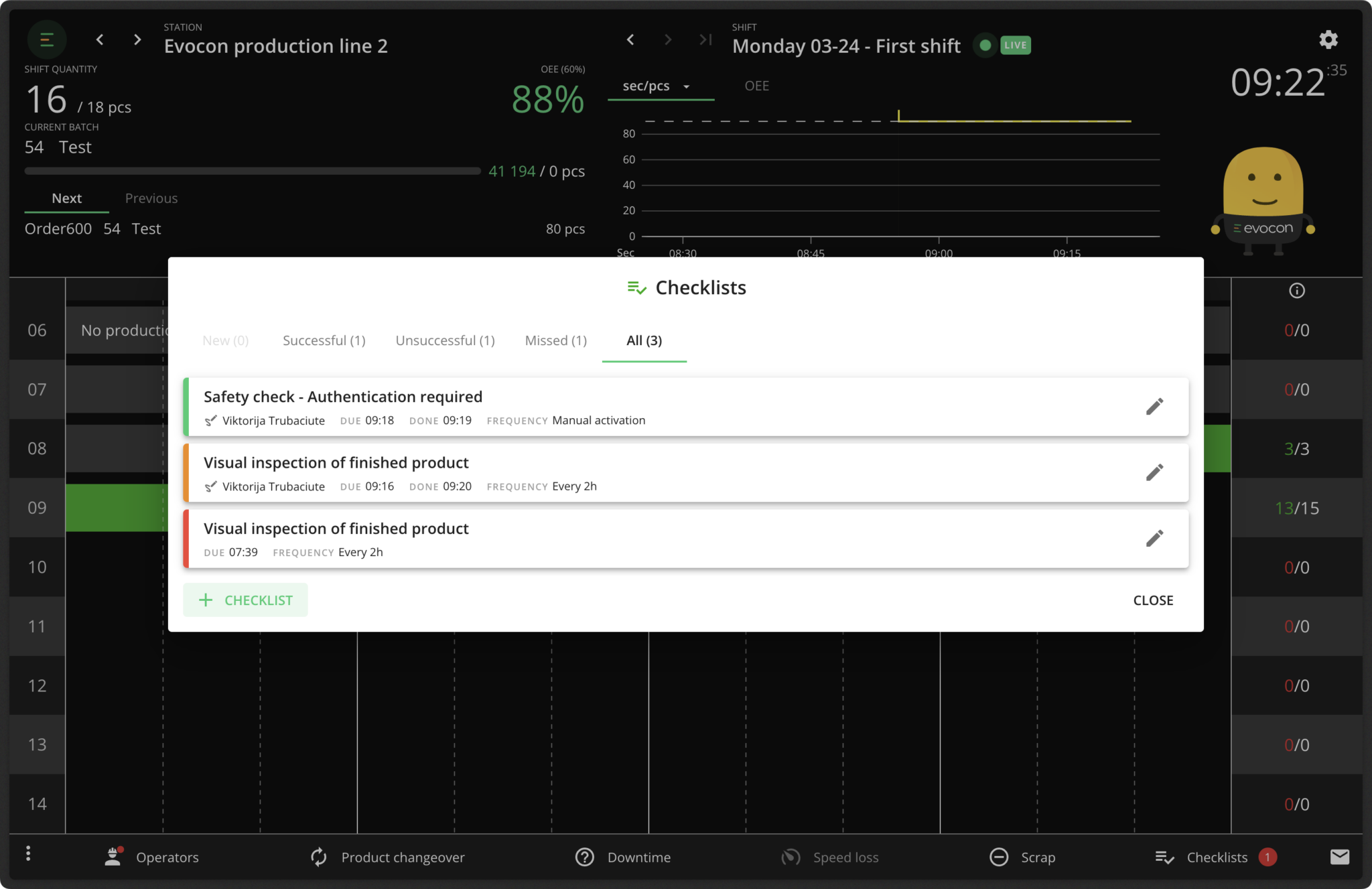Go to the previous shift arrow
Screen dimensions: 1372x889
(x=630, y=40)
